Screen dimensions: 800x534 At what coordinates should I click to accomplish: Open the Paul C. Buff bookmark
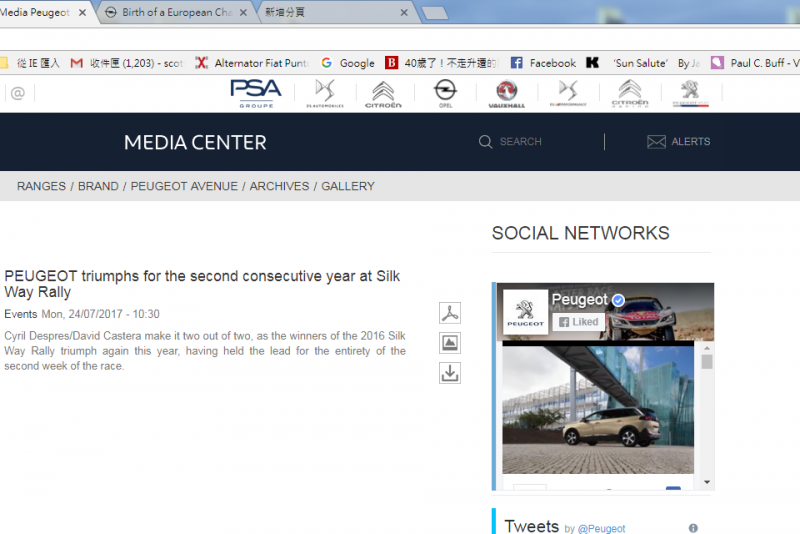pos(755,63)
